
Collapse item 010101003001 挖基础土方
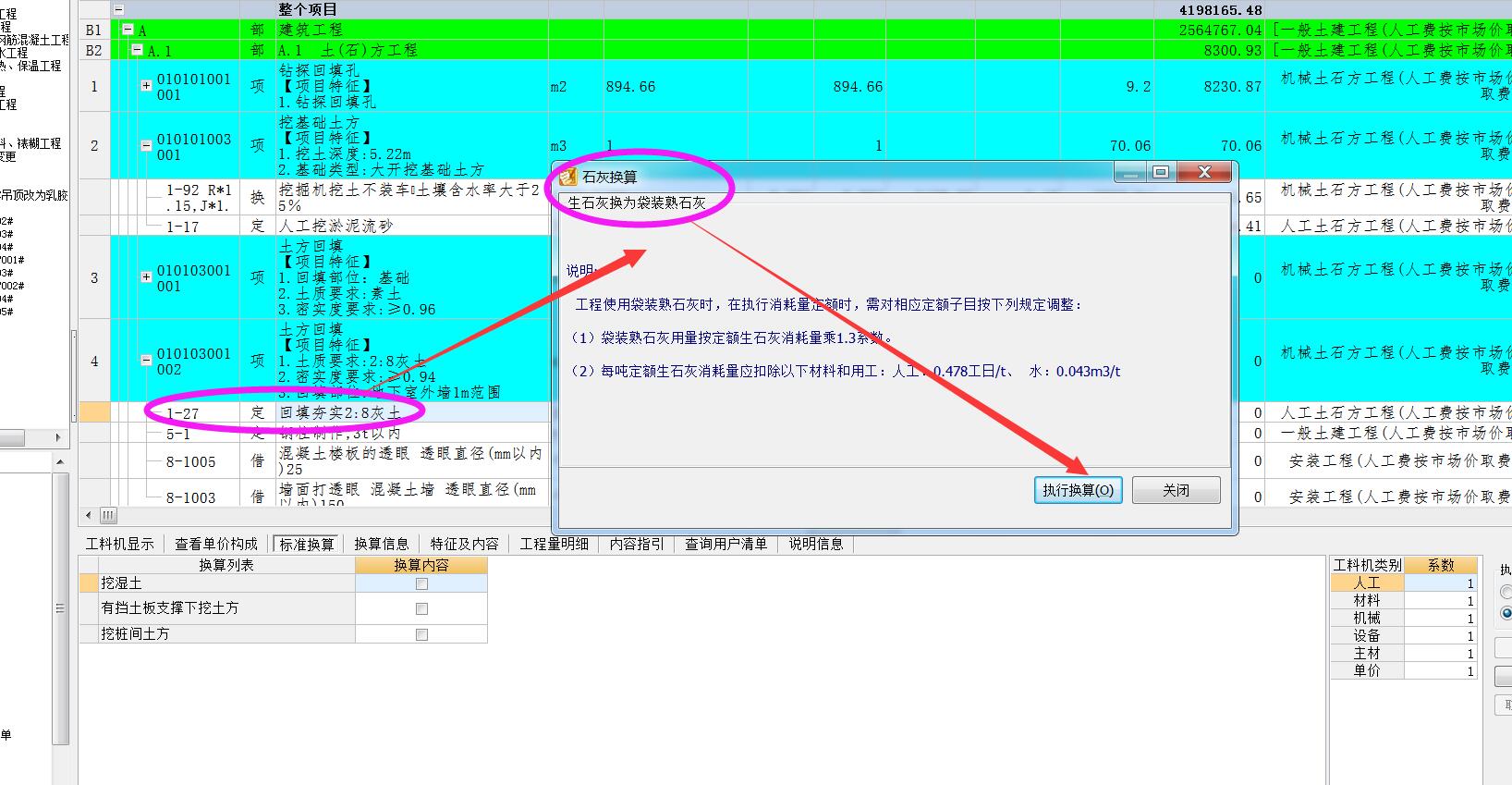[x=146, y=146]
